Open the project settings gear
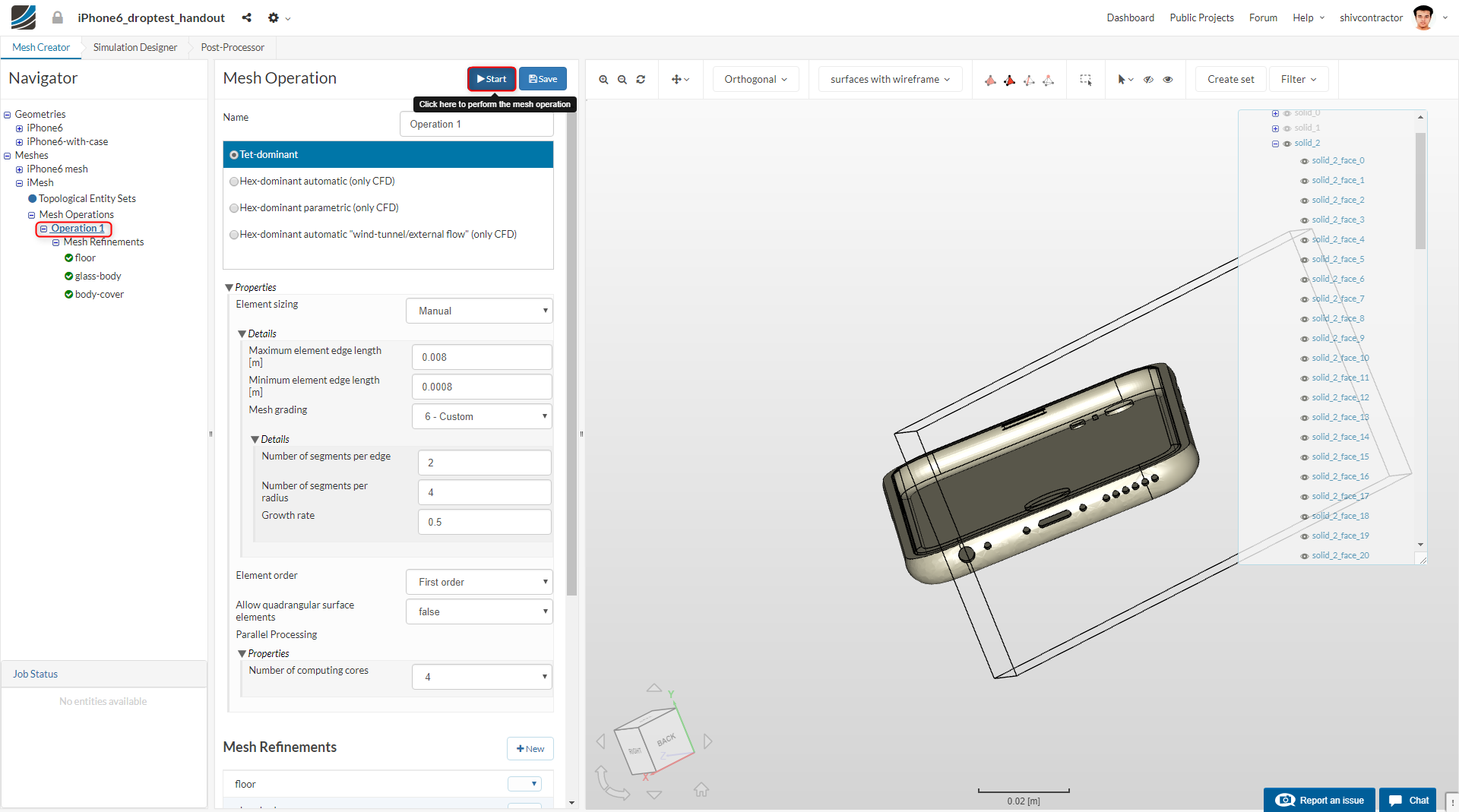The height and width of the screenshot is (812, 1459). [x=274, y=17]
